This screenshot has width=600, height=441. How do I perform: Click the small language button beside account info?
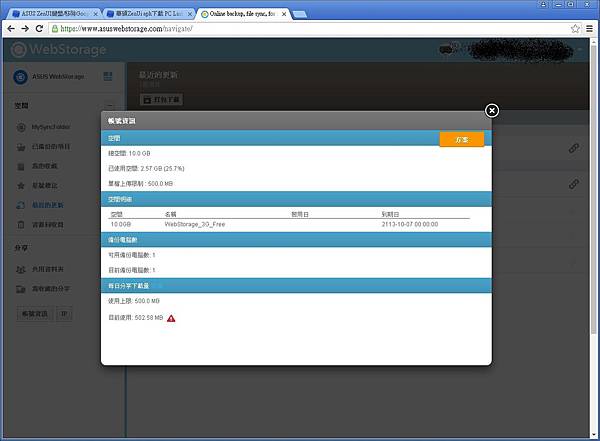[64, 314]
